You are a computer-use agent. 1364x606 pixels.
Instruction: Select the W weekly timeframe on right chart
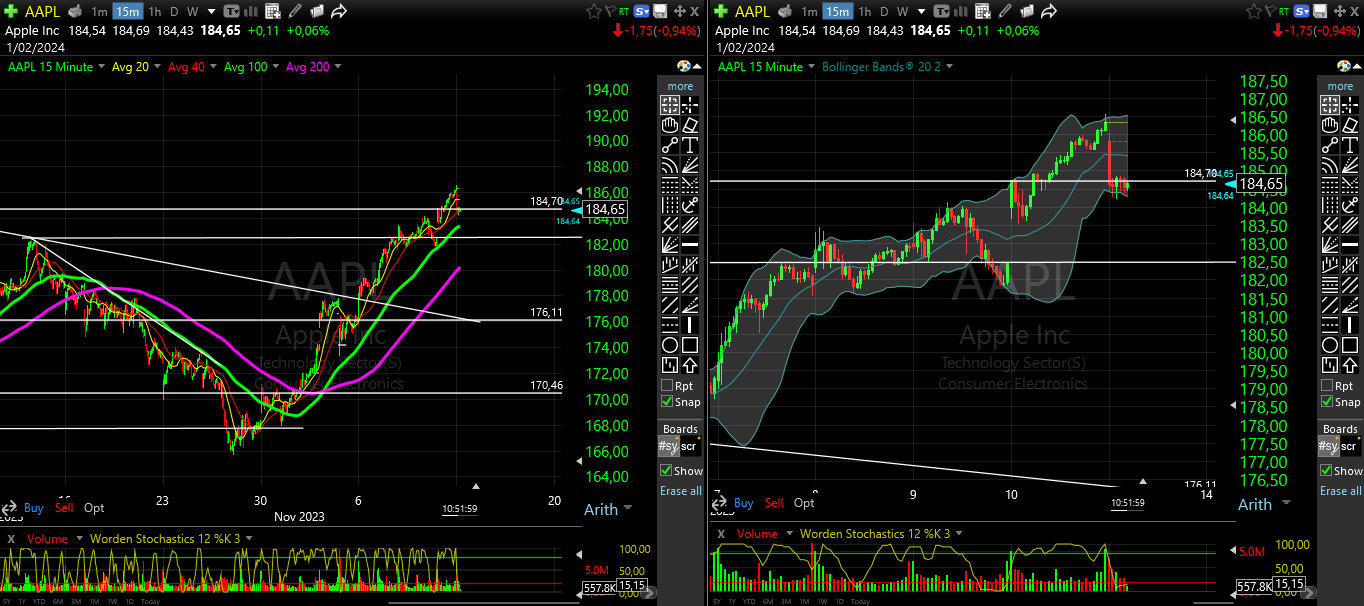click(902, 12)
